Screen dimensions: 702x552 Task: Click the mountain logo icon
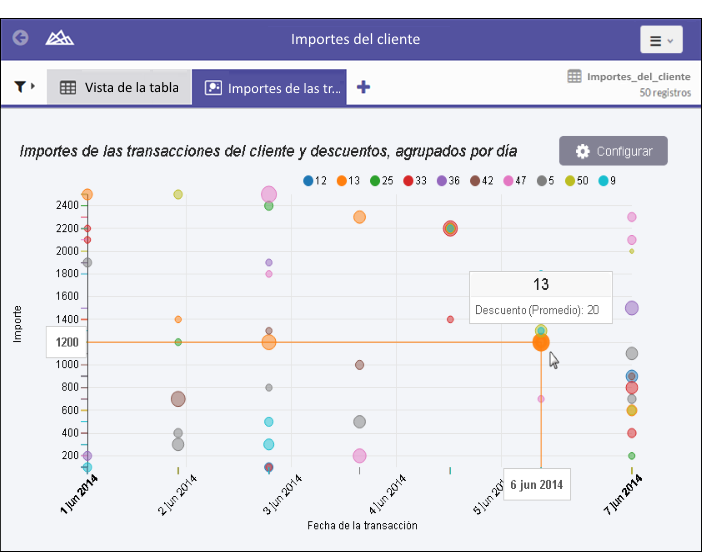60,38
